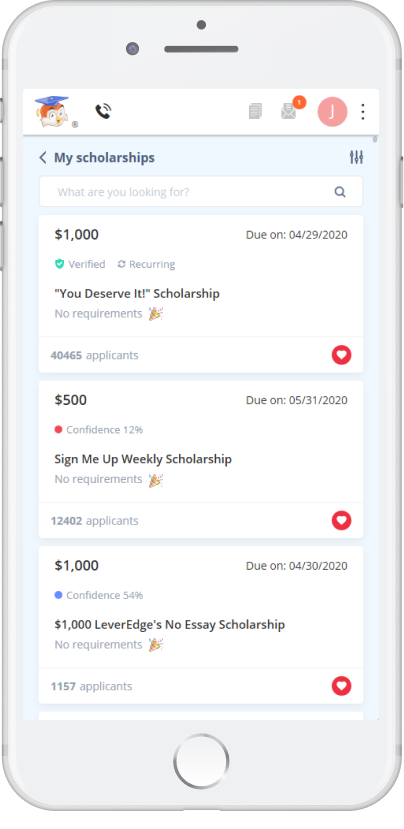
Task: Click the Recurring refresh icon
Action: coord(122,264)
